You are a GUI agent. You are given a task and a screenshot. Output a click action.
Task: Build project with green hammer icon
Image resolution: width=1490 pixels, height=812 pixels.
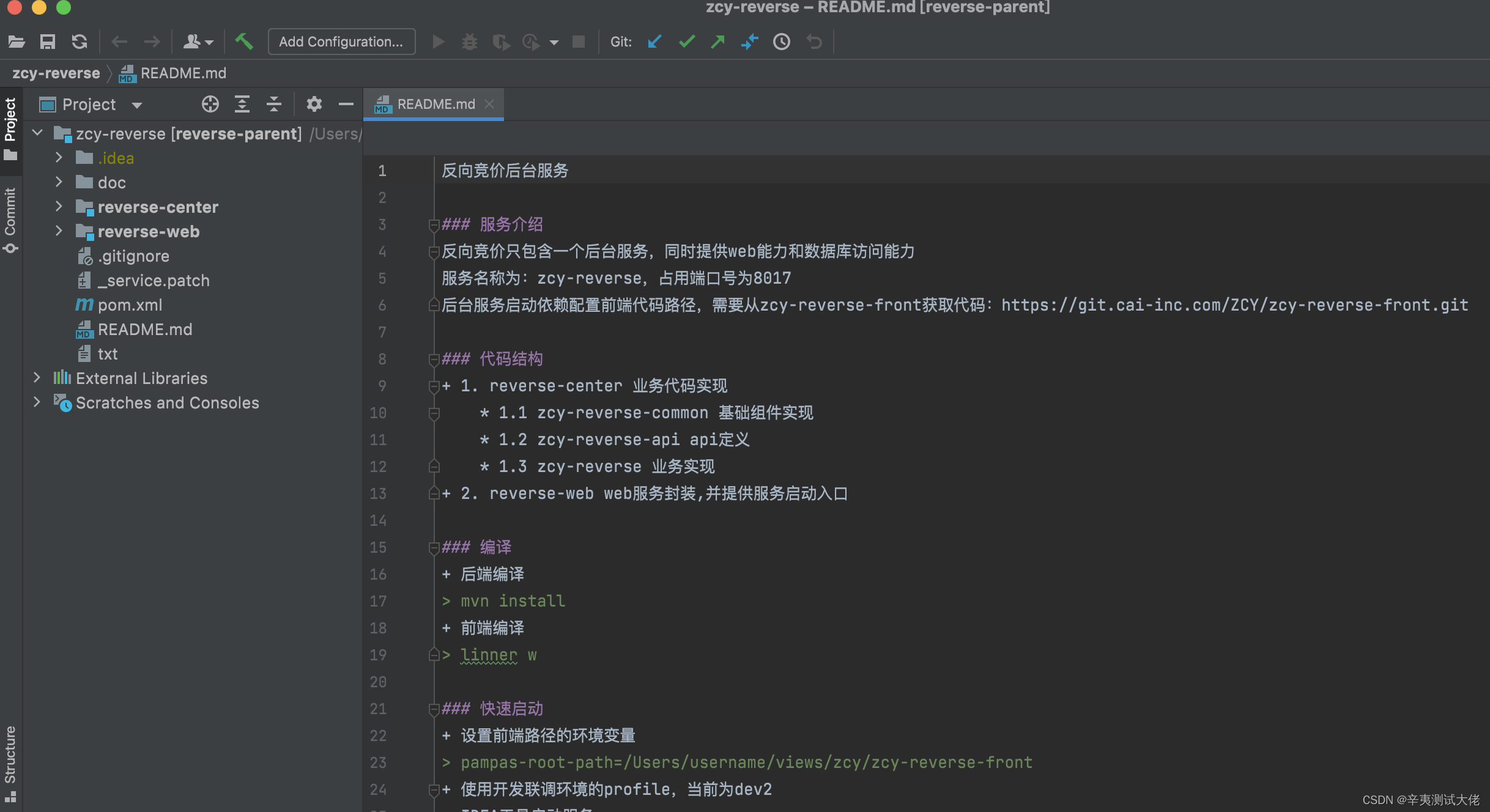click(x=244, y=42)
